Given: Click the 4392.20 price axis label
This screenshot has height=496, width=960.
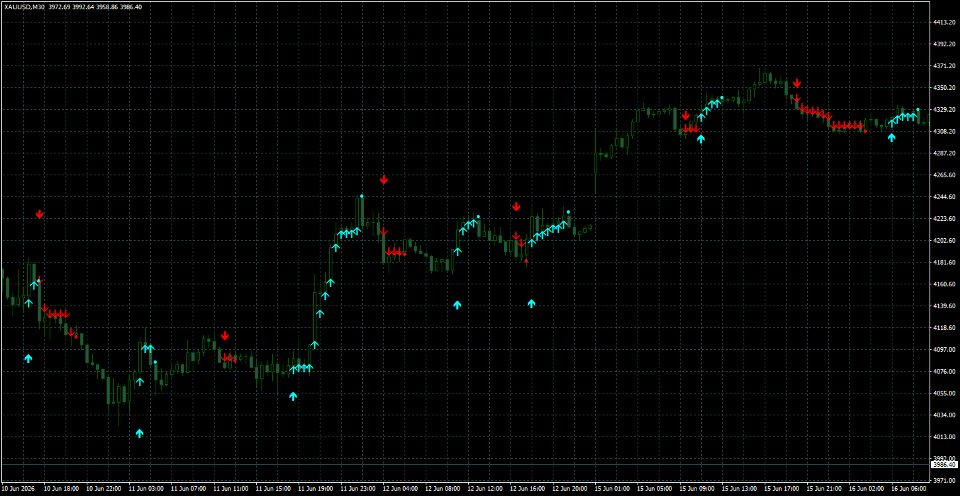Looking at the screenshot, I should click(x=945, y=44).
